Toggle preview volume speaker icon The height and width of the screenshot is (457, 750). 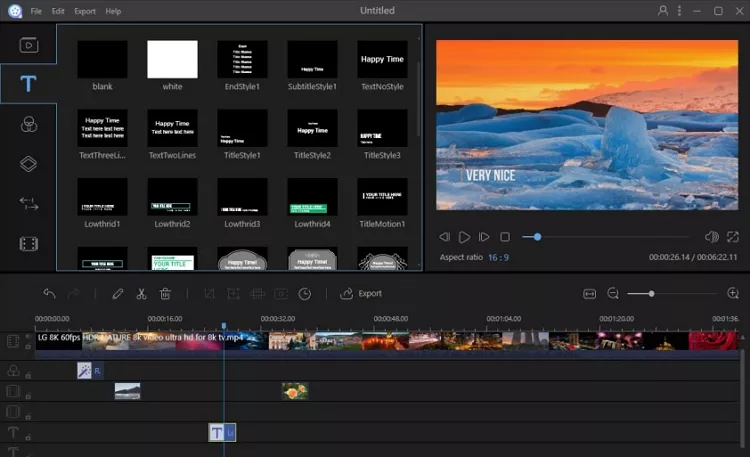pyautogui.click(x=712, y=237)
